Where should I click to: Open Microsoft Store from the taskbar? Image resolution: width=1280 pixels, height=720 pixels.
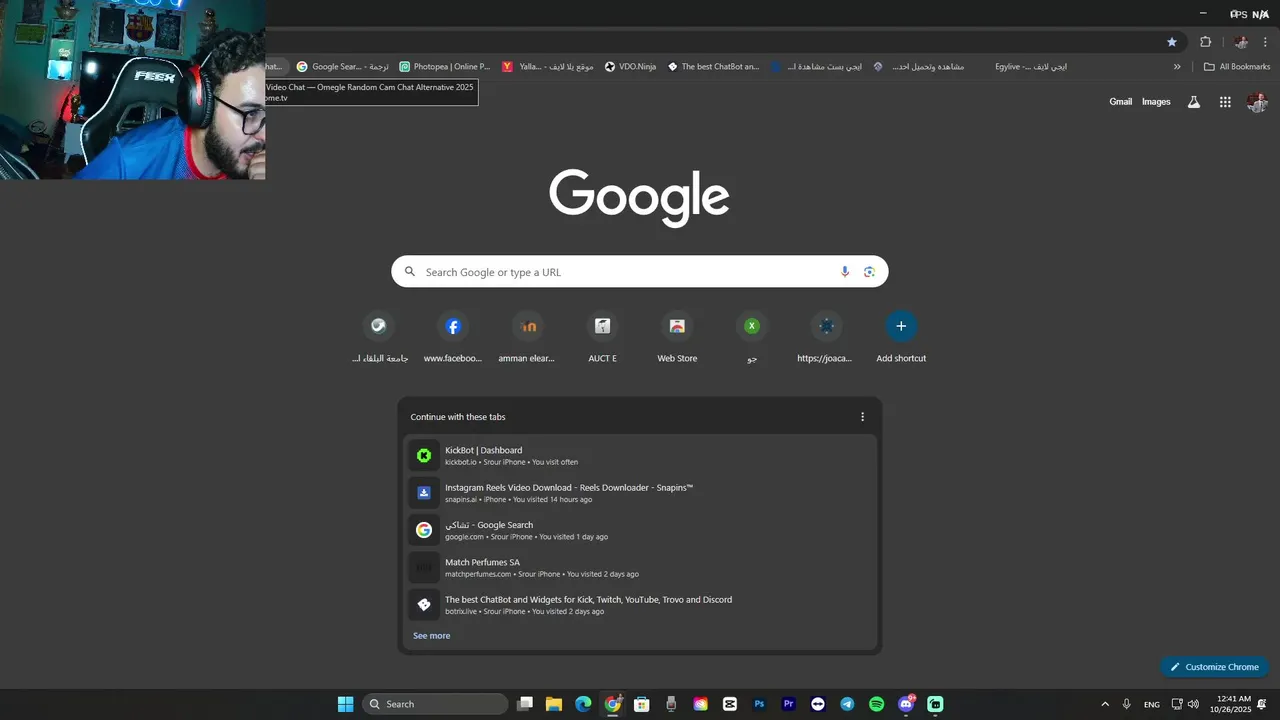[x=642, y=704]
